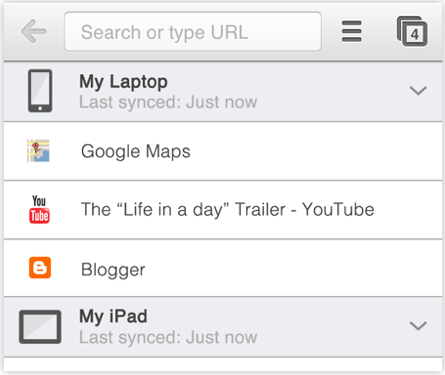Click the orange Blogger favicon
This screenshot has height=375, width=445.
(40, 267)
